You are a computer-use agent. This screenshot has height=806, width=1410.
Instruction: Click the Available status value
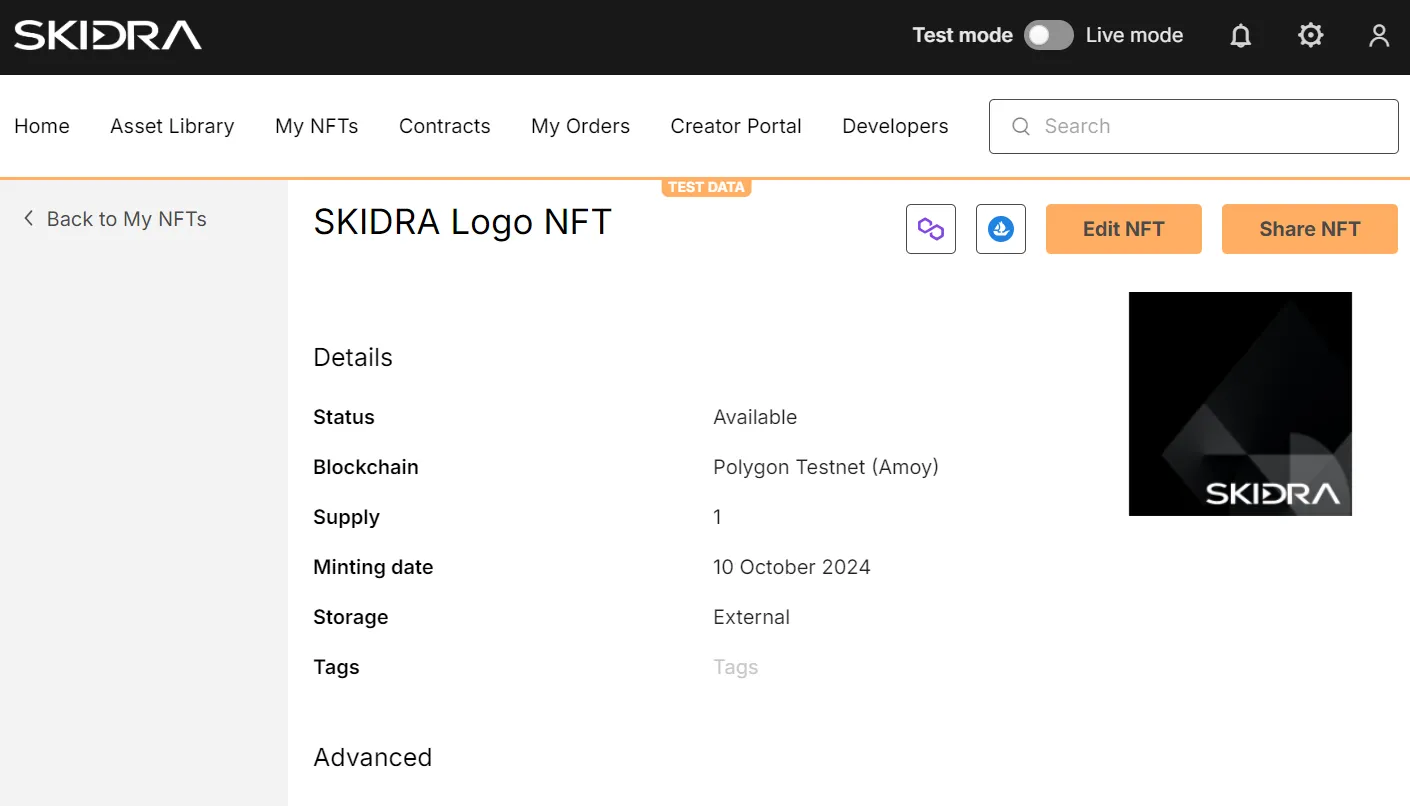(x=755, y=417)
